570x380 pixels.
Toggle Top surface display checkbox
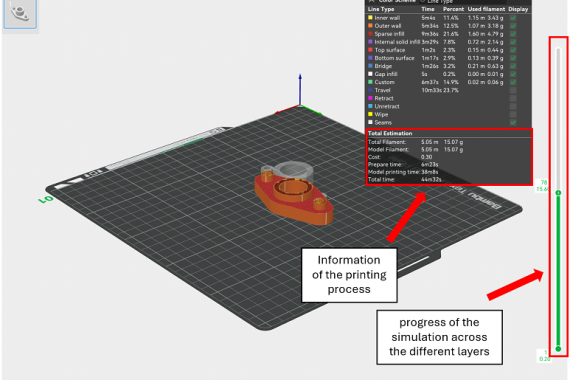[x=513, y=50]
